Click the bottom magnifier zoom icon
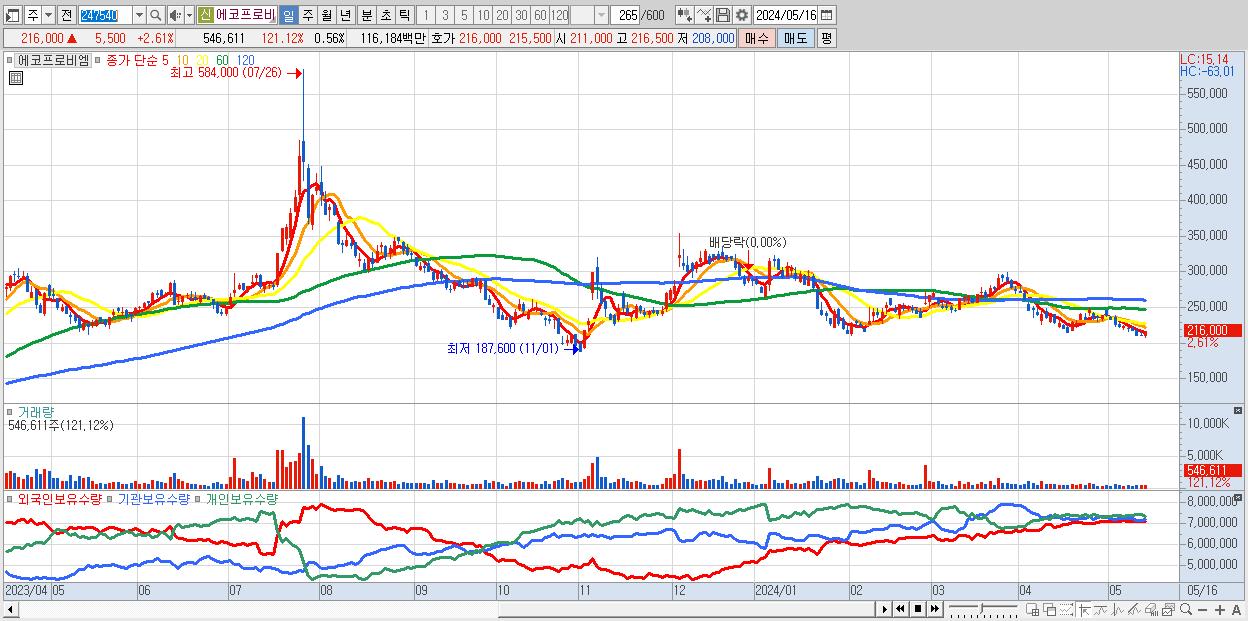This screenshot has height=621, width=1248. point(1185,609)
